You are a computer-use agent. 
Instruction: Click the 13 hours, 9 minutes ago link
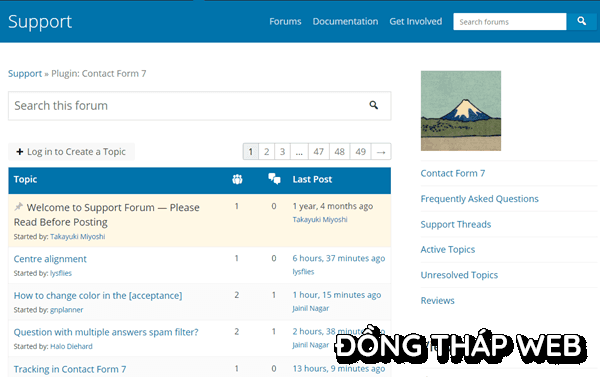(339, 368)
